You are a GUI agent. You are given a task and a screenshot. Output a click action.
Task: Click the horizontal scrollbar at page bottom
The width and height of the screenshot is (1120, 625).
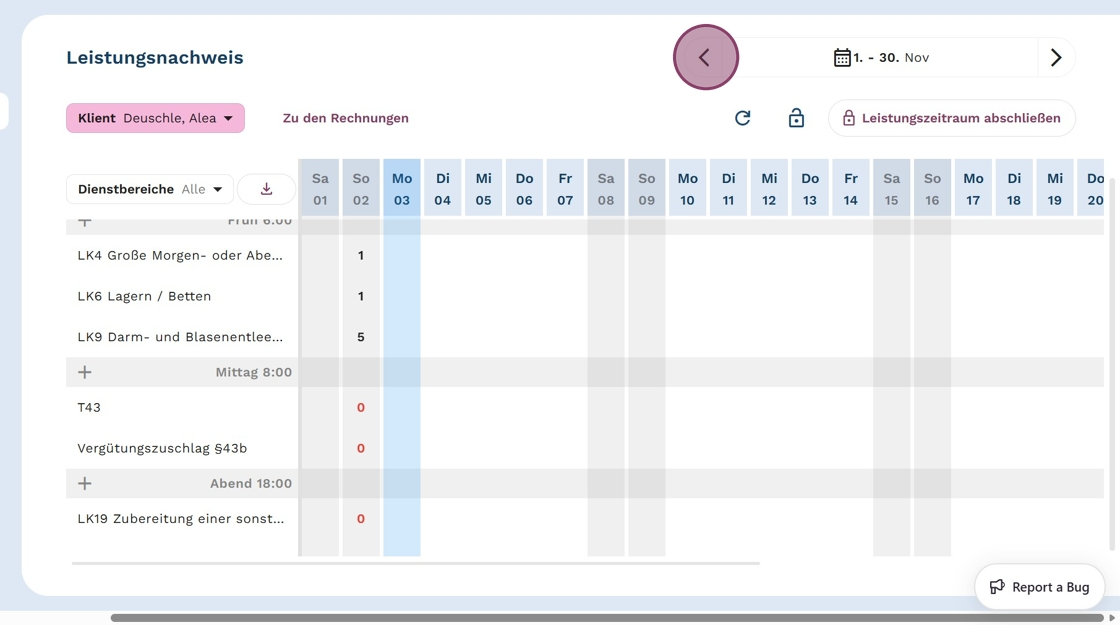point(607,618)
